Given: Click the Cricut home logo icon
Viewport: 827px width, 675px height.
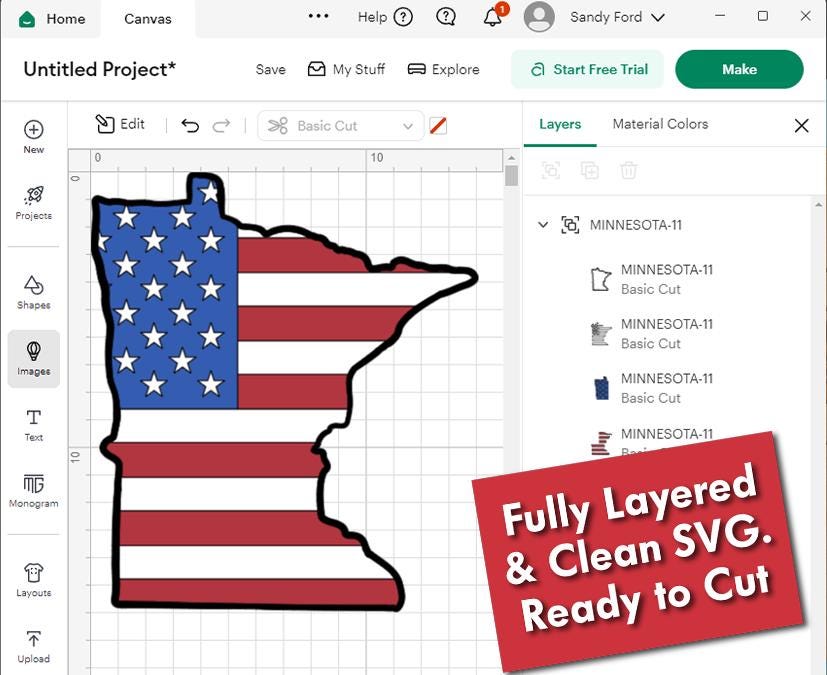Looking at the screenshot, I should (x=26, y=19).
